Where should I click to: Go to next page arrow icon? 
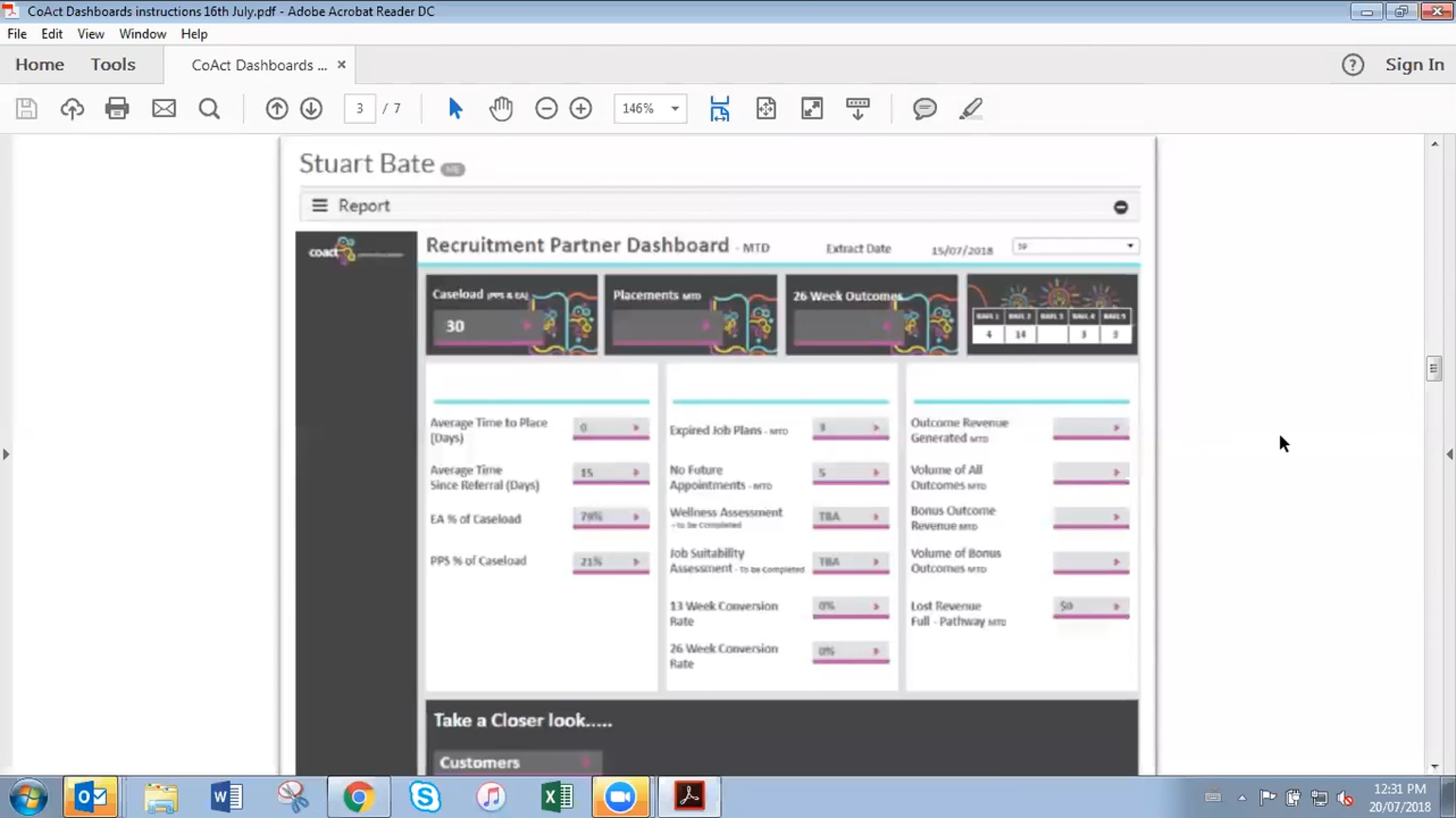click(x=311, y=109)
